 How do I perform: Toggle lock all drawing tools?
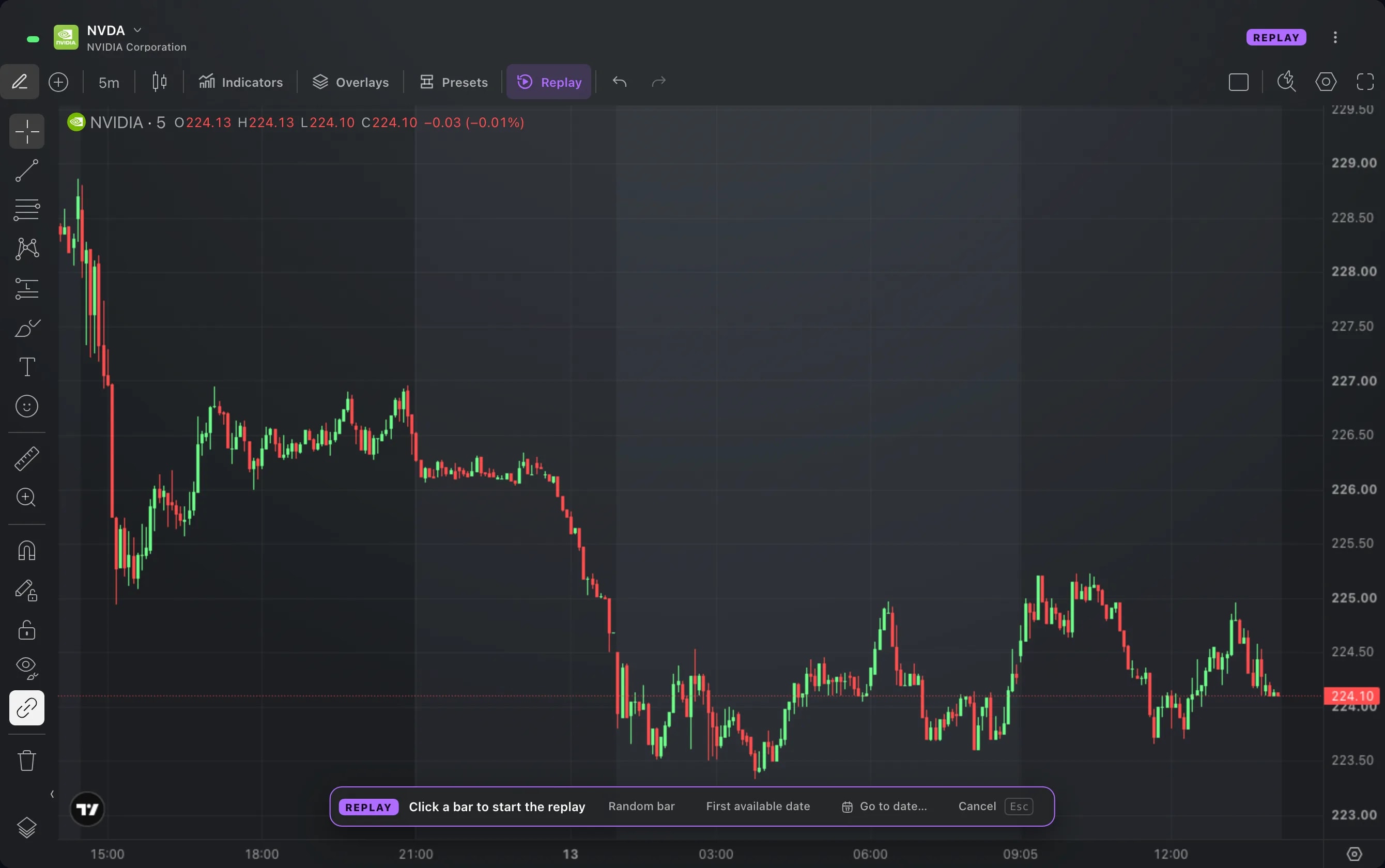(26, 630)
